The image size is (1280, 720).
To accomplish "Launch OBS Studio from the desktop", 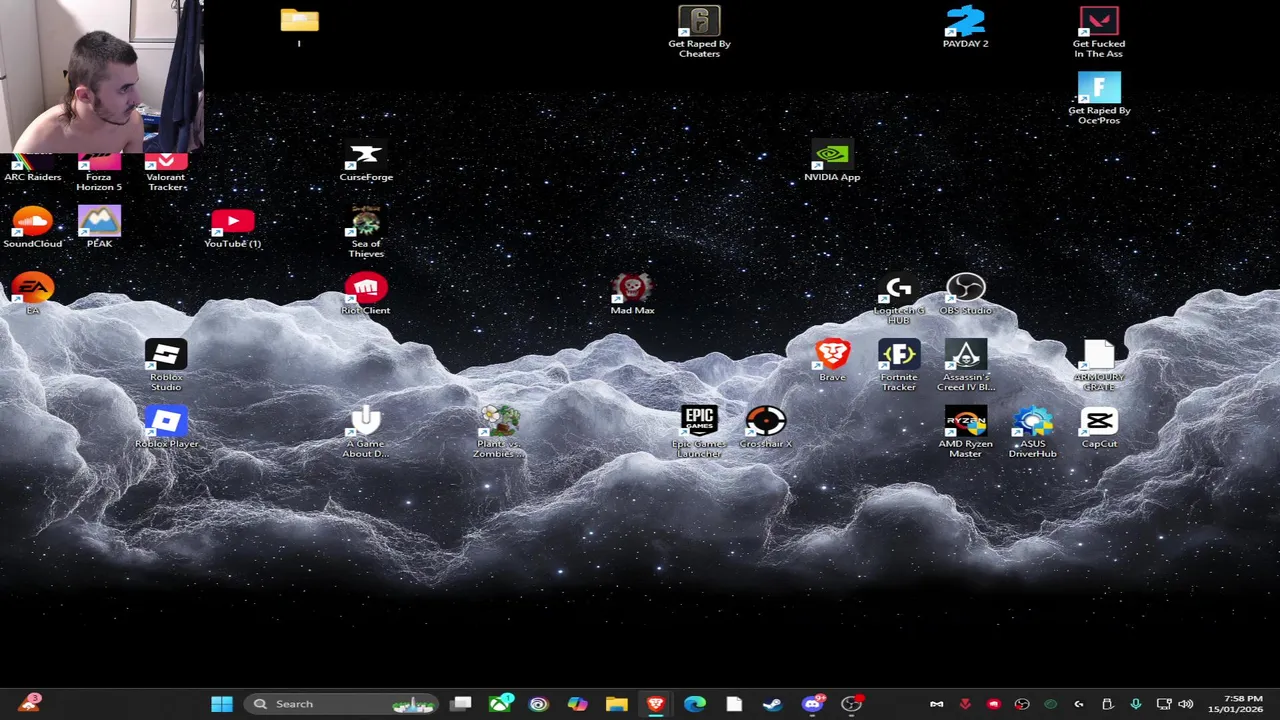I will coord(965,295).
